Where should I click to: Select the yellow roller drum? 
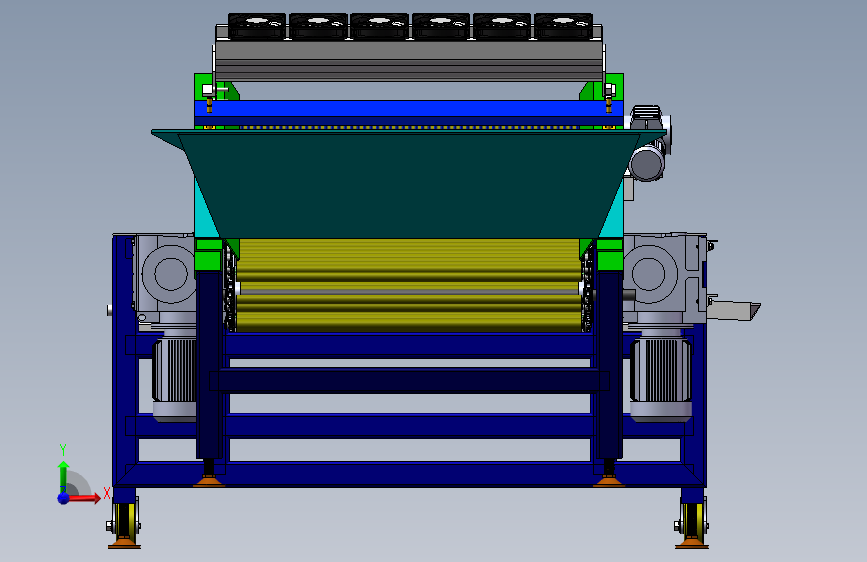coord(409,285)
